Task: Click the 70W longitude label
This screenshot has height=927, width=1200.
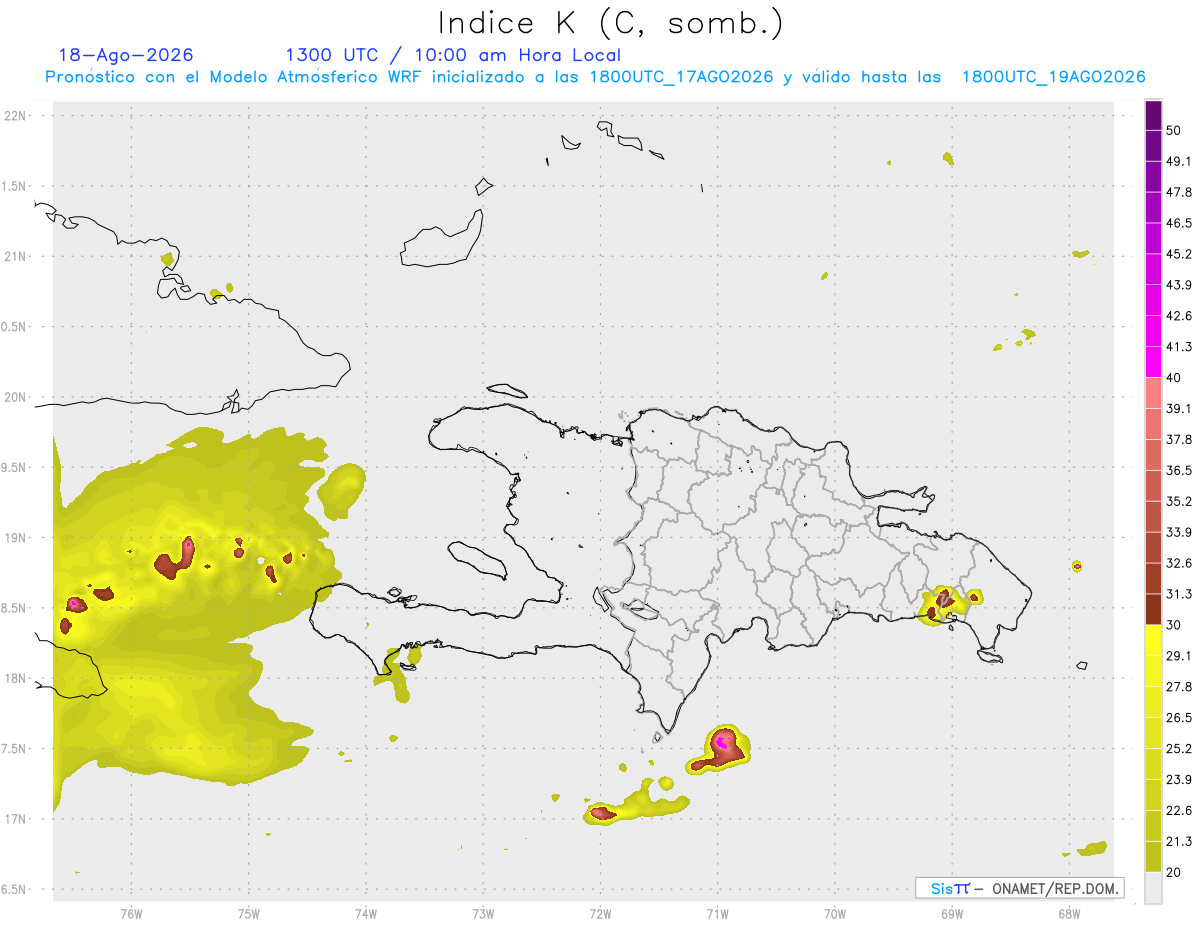Action: [x=835, y=914]
